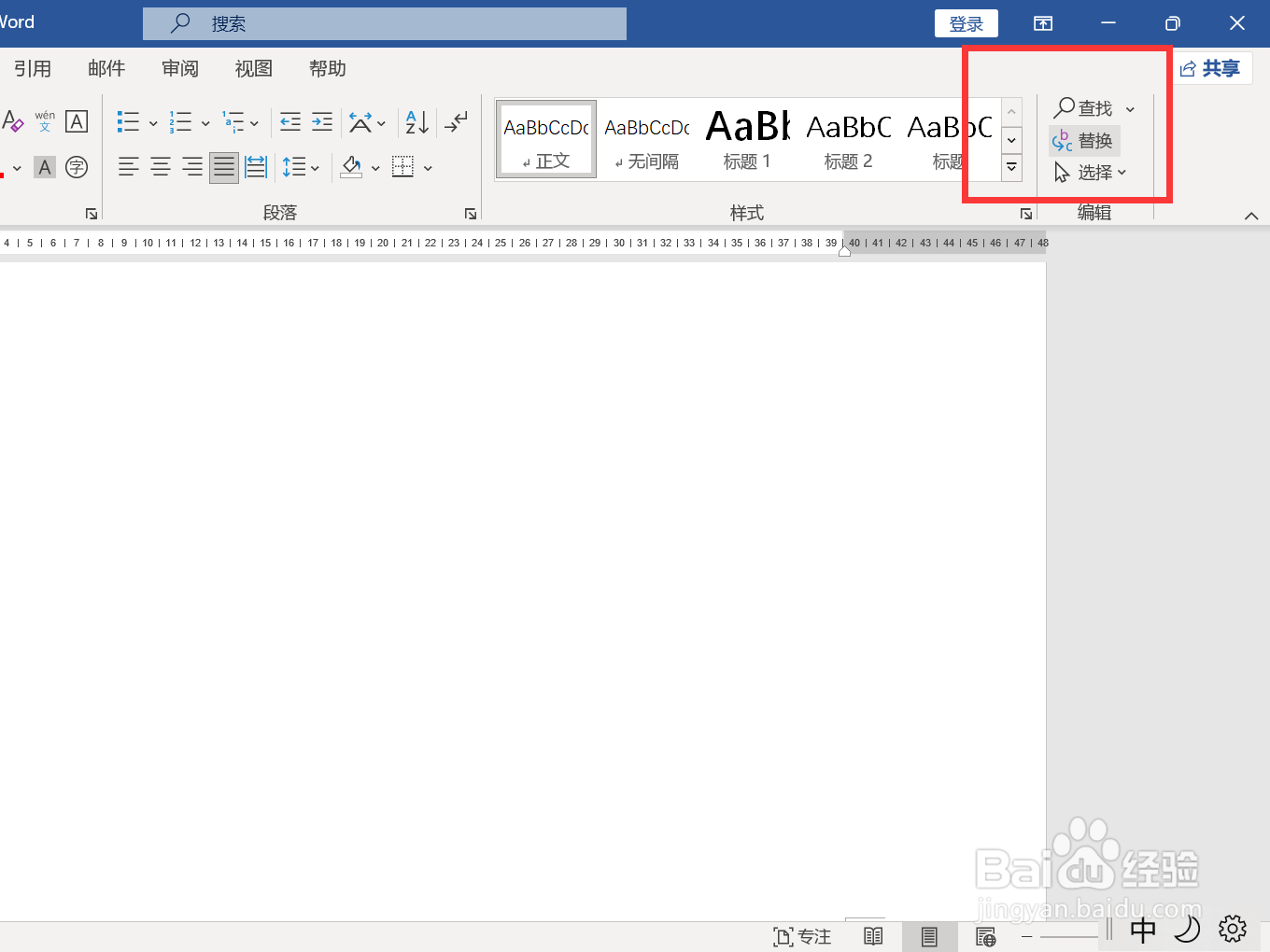
Task: Click the Asian Layout character scaling icon
Action: click(x=360, y=121)
